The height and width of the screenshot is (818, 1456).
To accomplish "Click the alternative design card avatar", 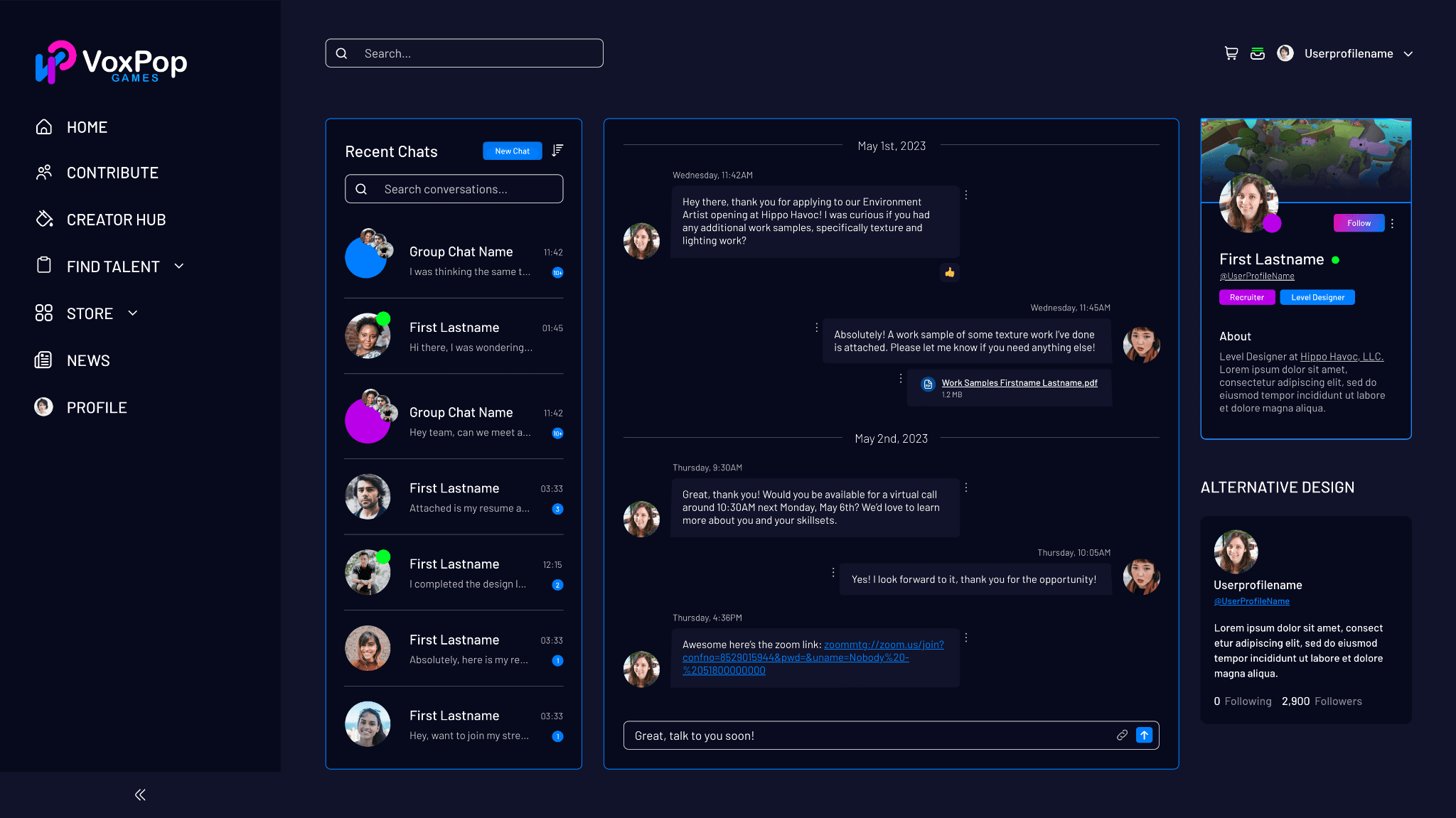I will tap(1236, 551).
